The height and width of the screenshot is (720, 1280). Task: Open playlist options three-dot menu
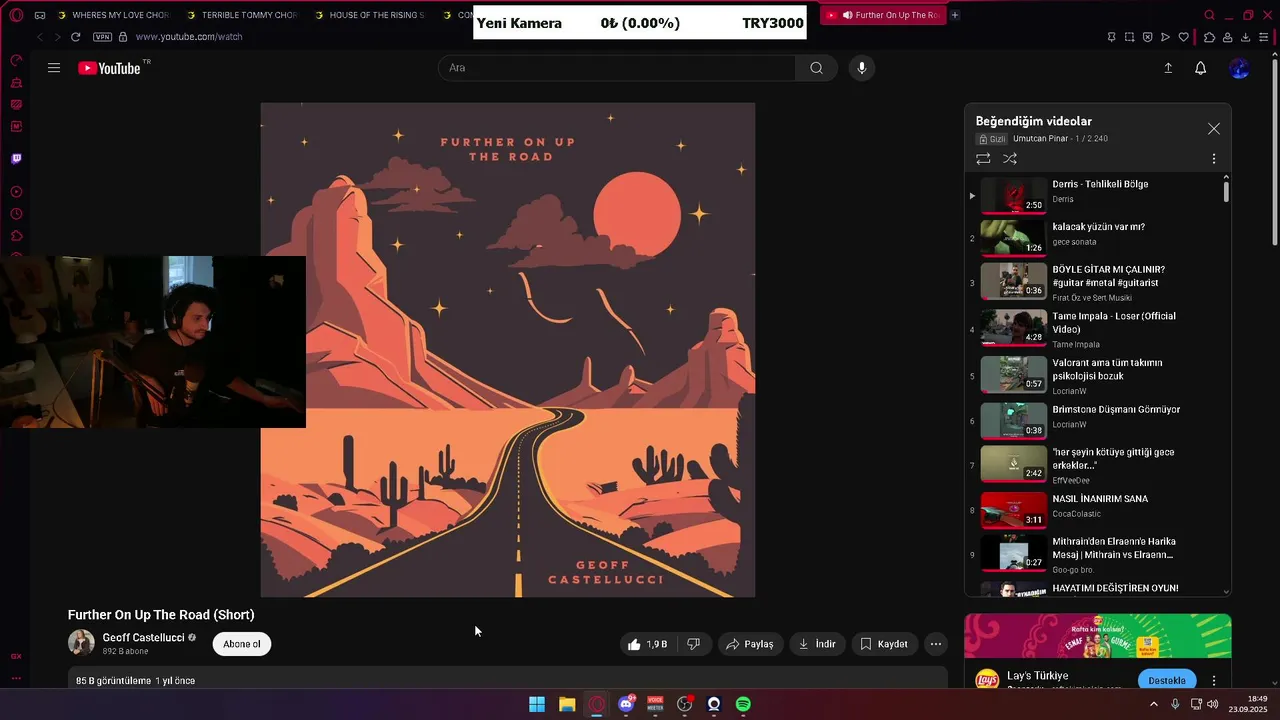(1214, 159)
